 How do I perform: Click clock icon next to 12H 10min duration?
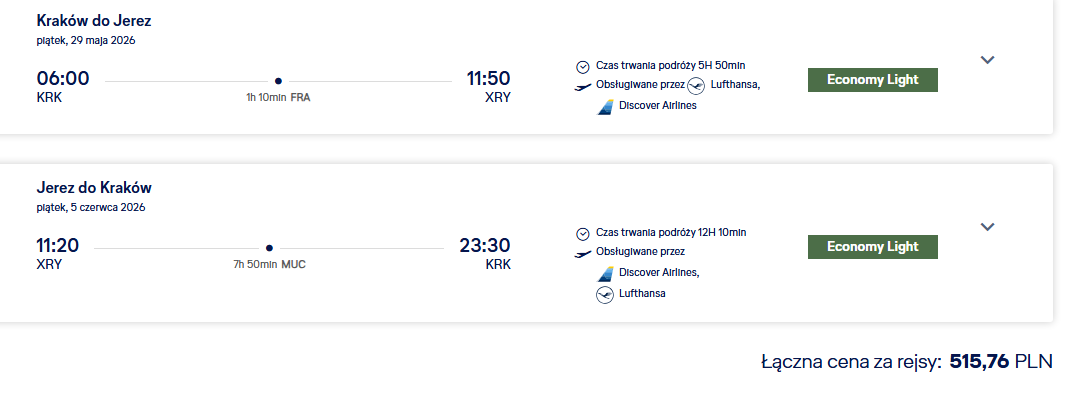coord(583,234)
